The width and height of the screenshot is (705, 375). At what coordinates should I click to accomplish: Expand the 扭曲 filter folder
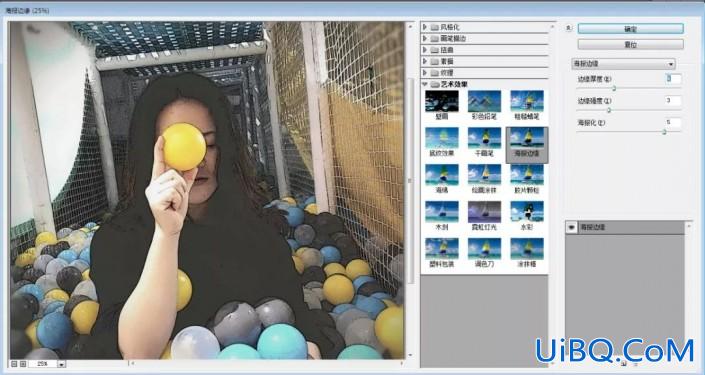coord(425,50)
